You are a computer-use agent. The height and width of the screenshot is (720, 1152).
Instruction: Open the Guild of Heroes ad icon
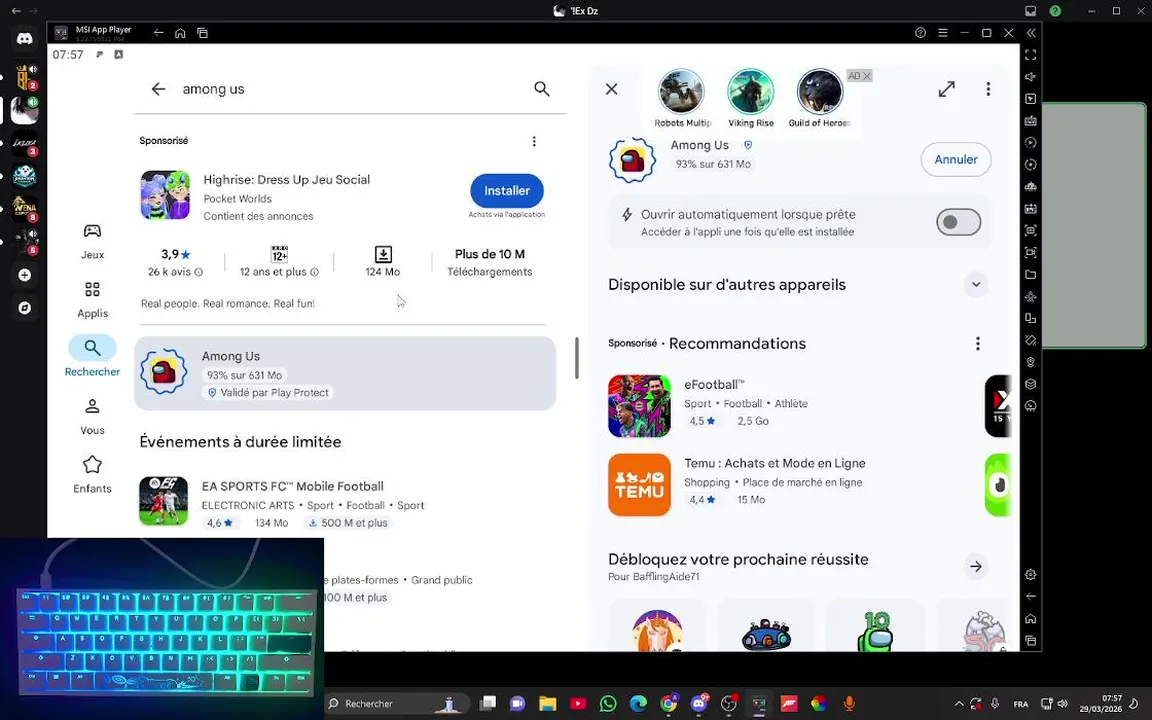click(819, 92)
